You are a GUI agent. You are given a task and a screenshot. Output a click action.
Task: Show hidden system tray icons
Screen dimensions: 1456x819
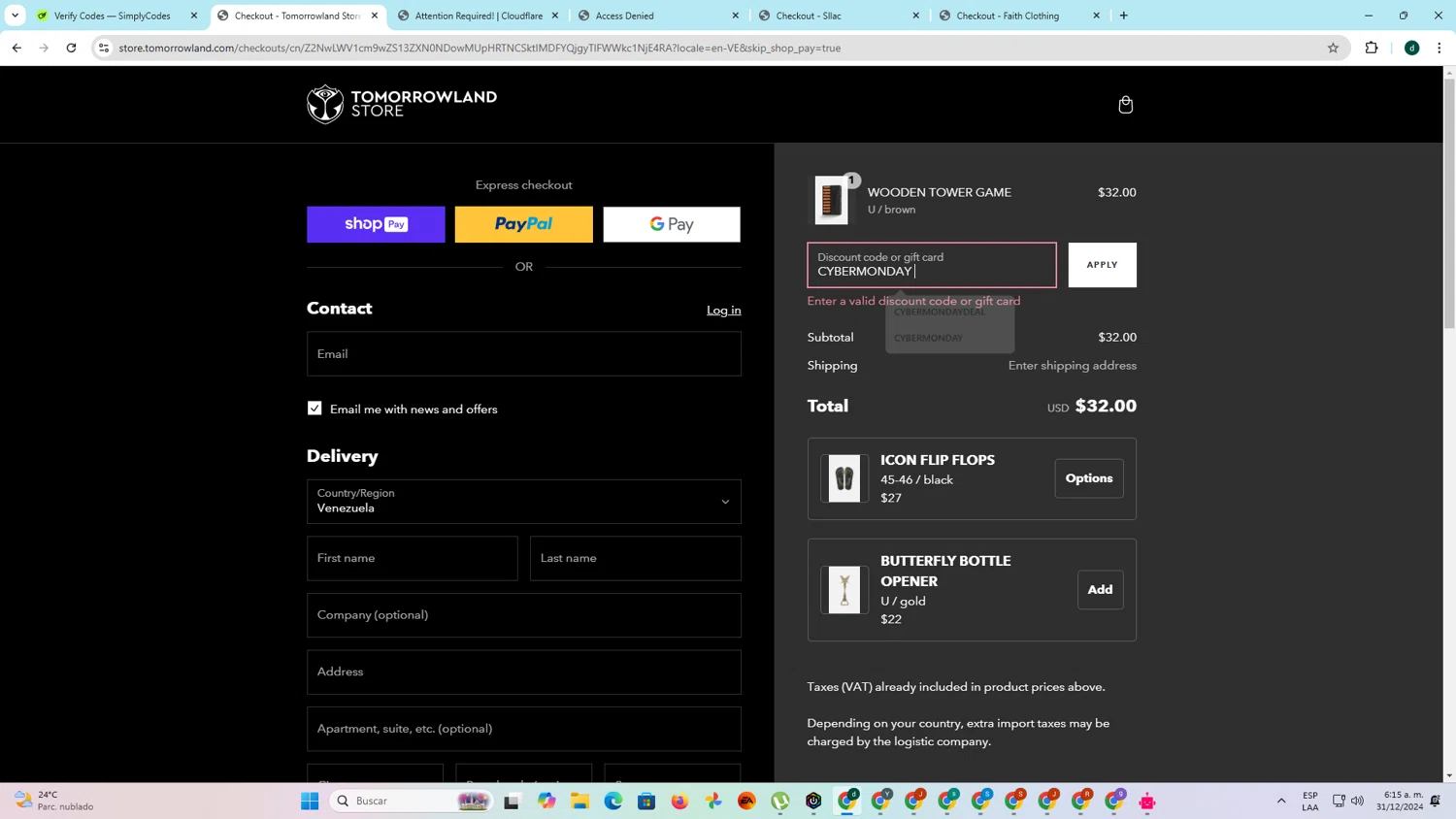(x=1281, y=801)
